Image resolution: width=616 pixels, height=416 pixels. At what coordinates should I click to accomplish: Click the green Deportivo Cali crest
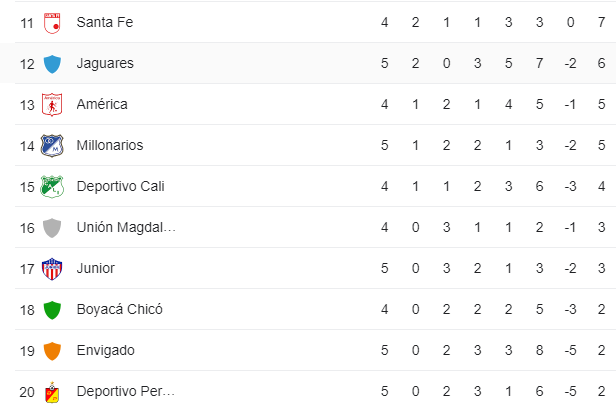52,187
